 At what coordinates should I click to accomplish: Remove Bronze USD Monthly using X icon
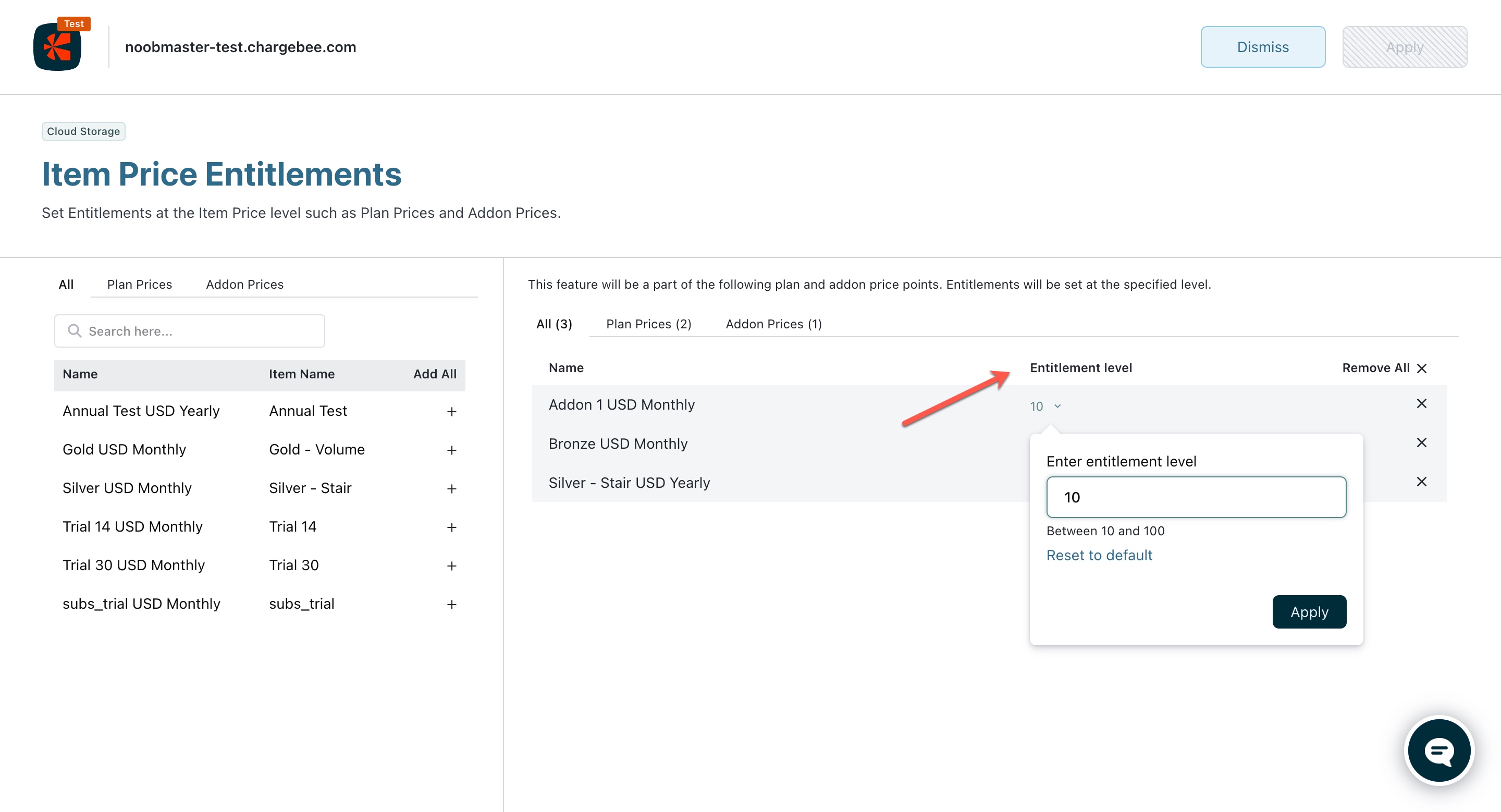point(1421,442)
